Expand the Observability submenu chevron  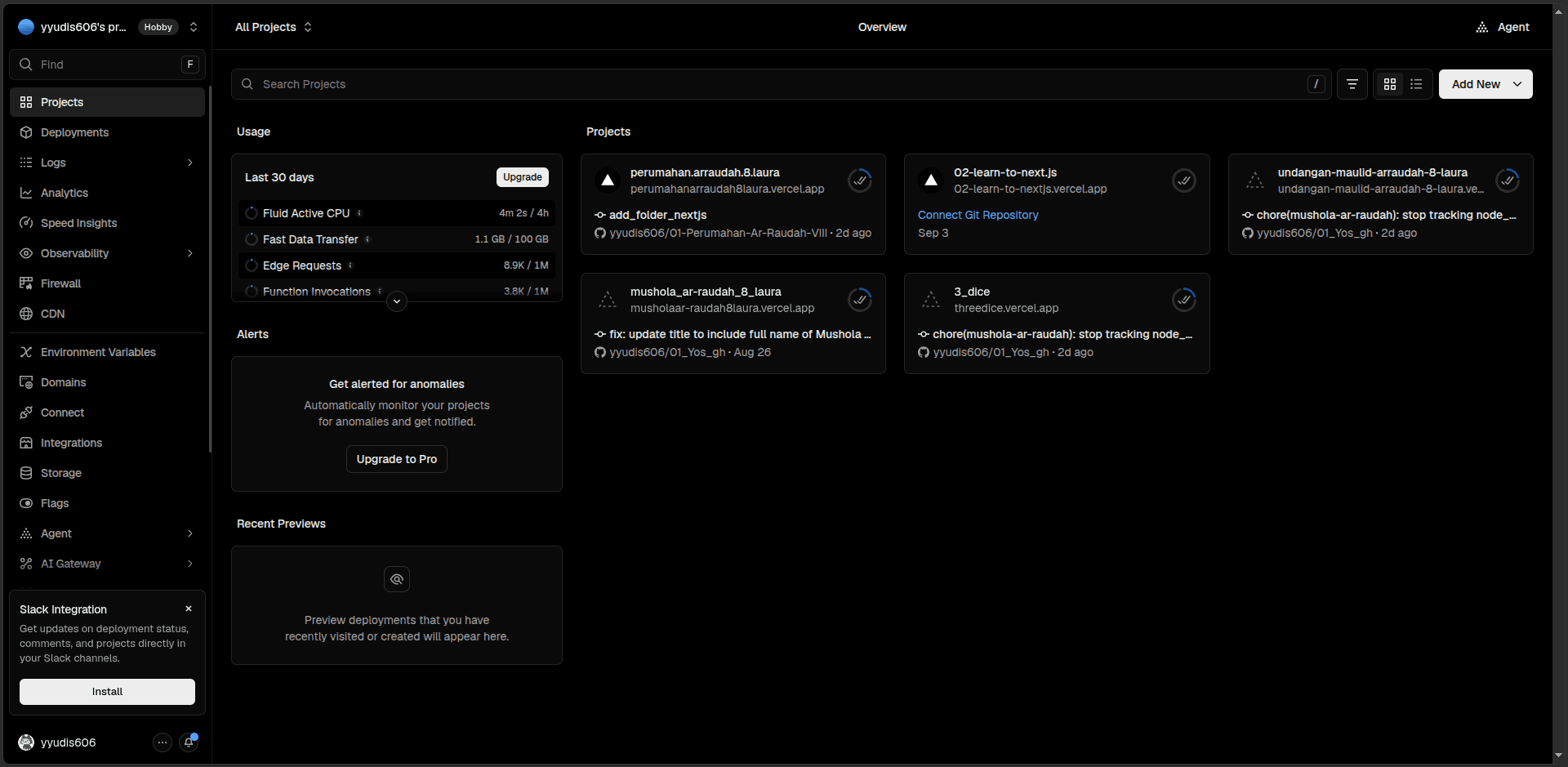point(190,253)
